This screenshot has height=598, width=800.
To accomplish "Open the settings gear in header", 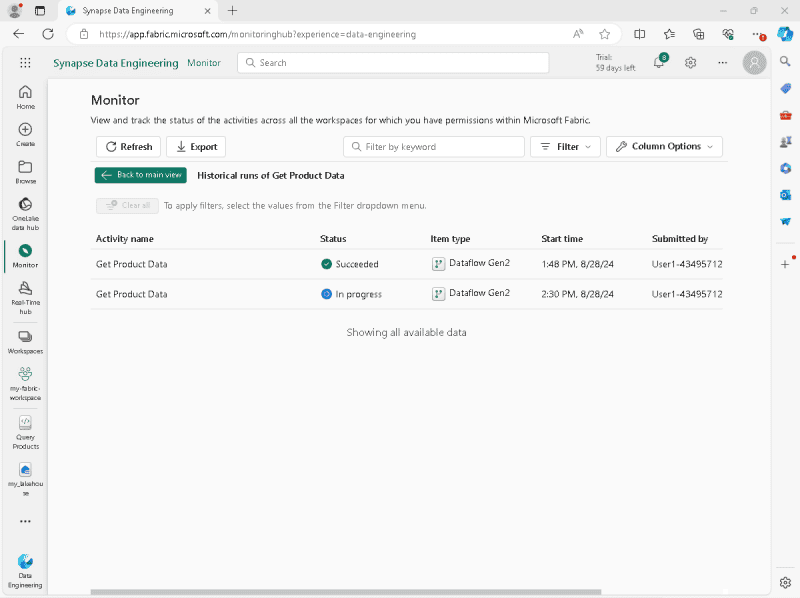I will point(690,63).
